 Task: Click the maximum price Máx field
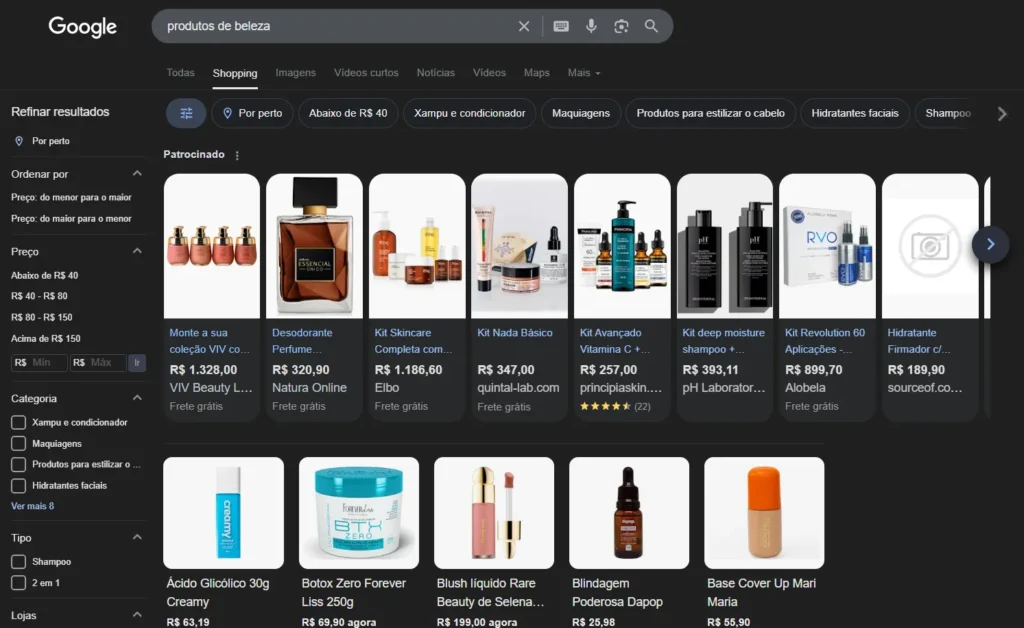pos(98,363)
